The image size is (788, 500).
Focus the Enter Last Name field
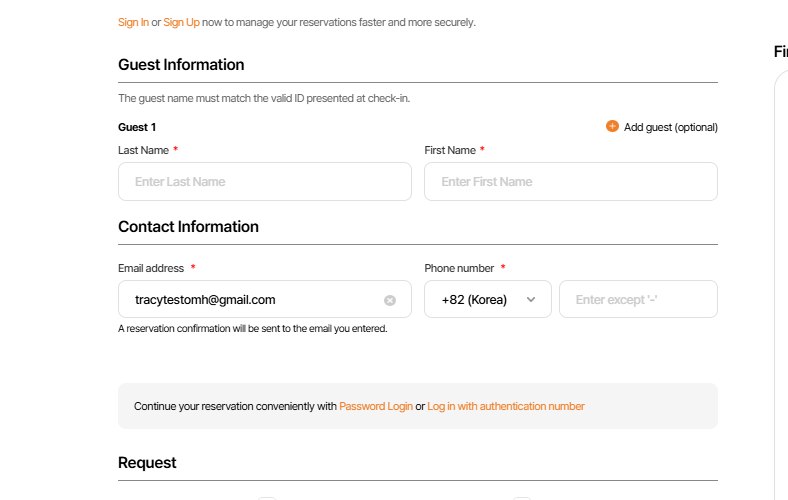tap(264, 181)
